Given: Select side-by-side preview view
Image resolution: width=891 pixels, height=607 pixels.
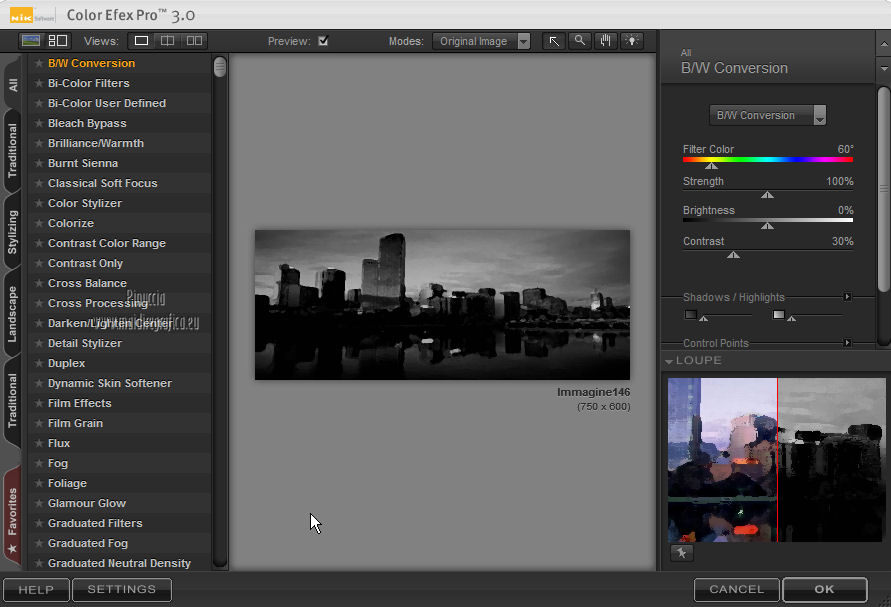Looking at the screenshot, I should (194, 41).
